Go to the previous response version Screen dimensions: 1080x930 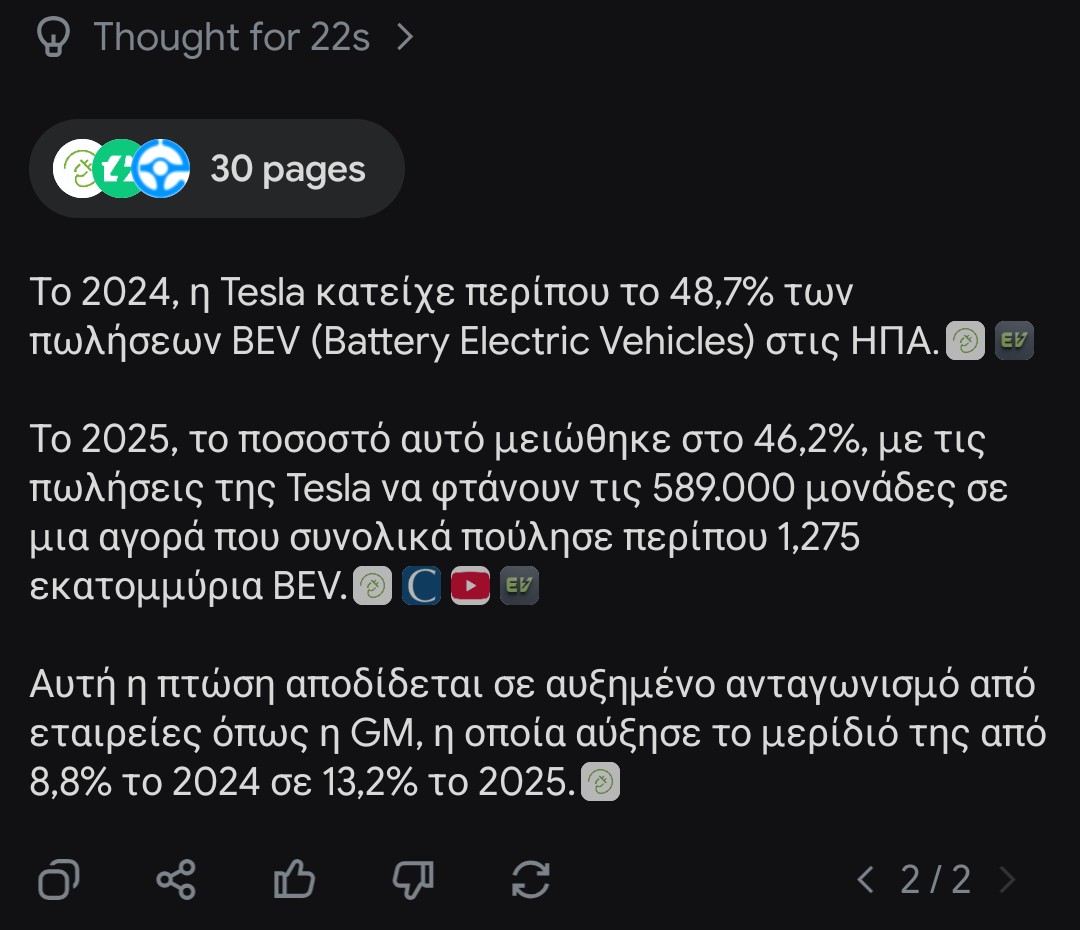pyautogui.click(x=866, y=880)
